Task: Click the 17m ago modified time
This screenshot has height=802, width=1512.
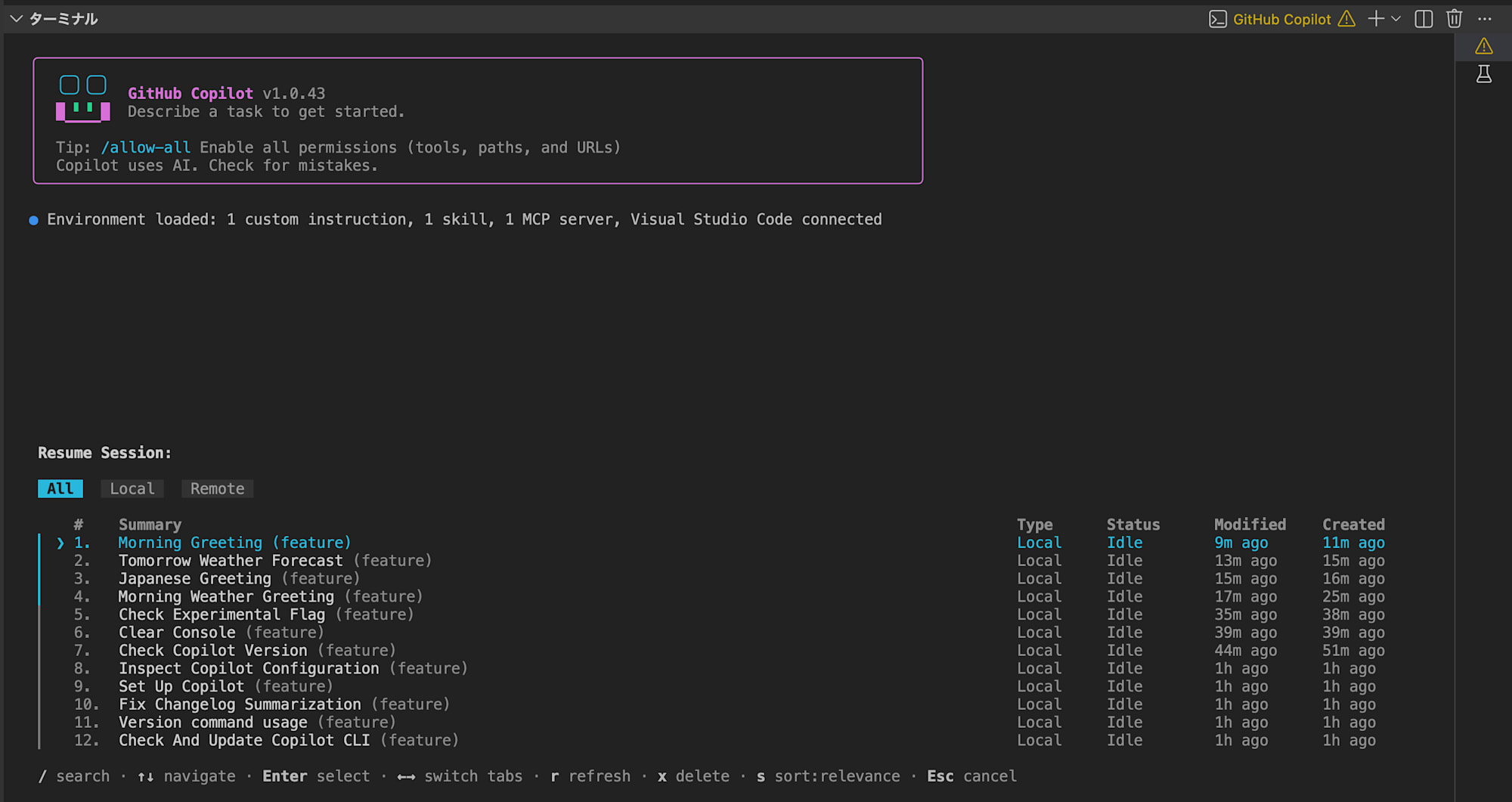Action: pos(1246,597)
